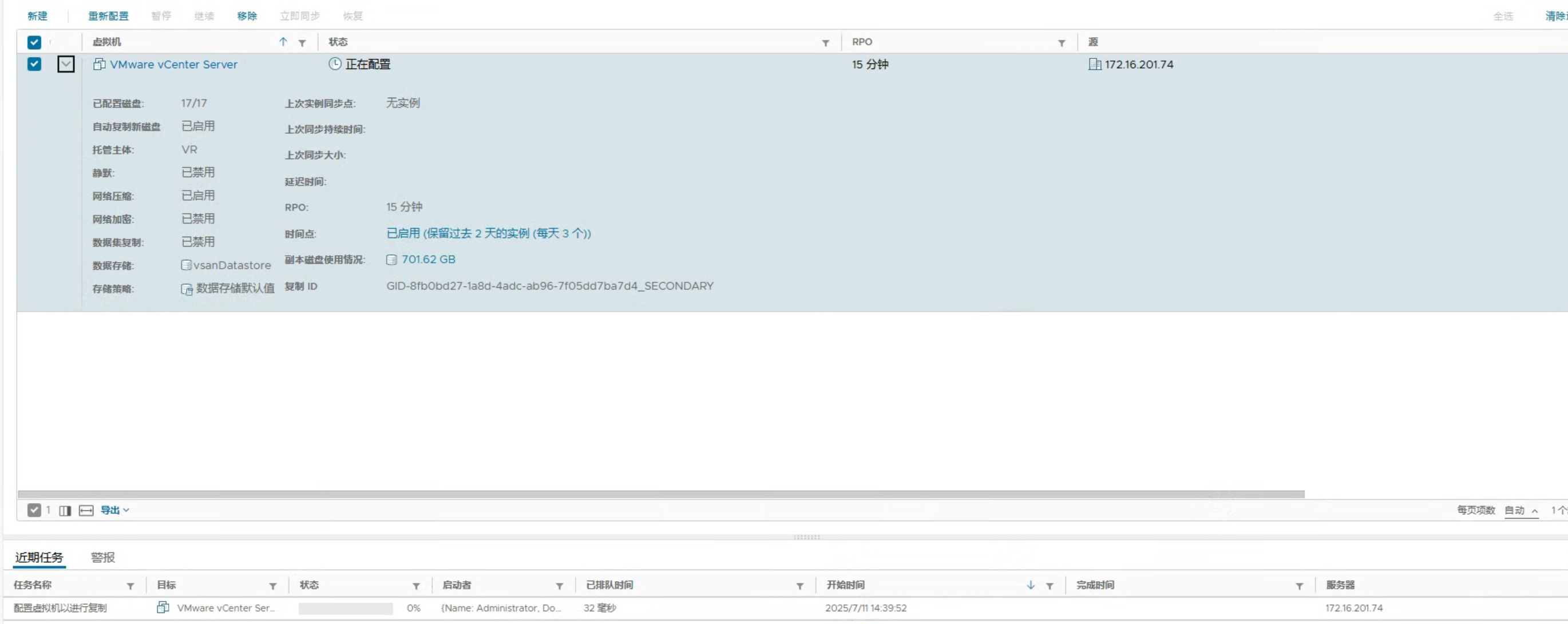
Task: Select the 近期任务 tab
Action: point(39,557)
